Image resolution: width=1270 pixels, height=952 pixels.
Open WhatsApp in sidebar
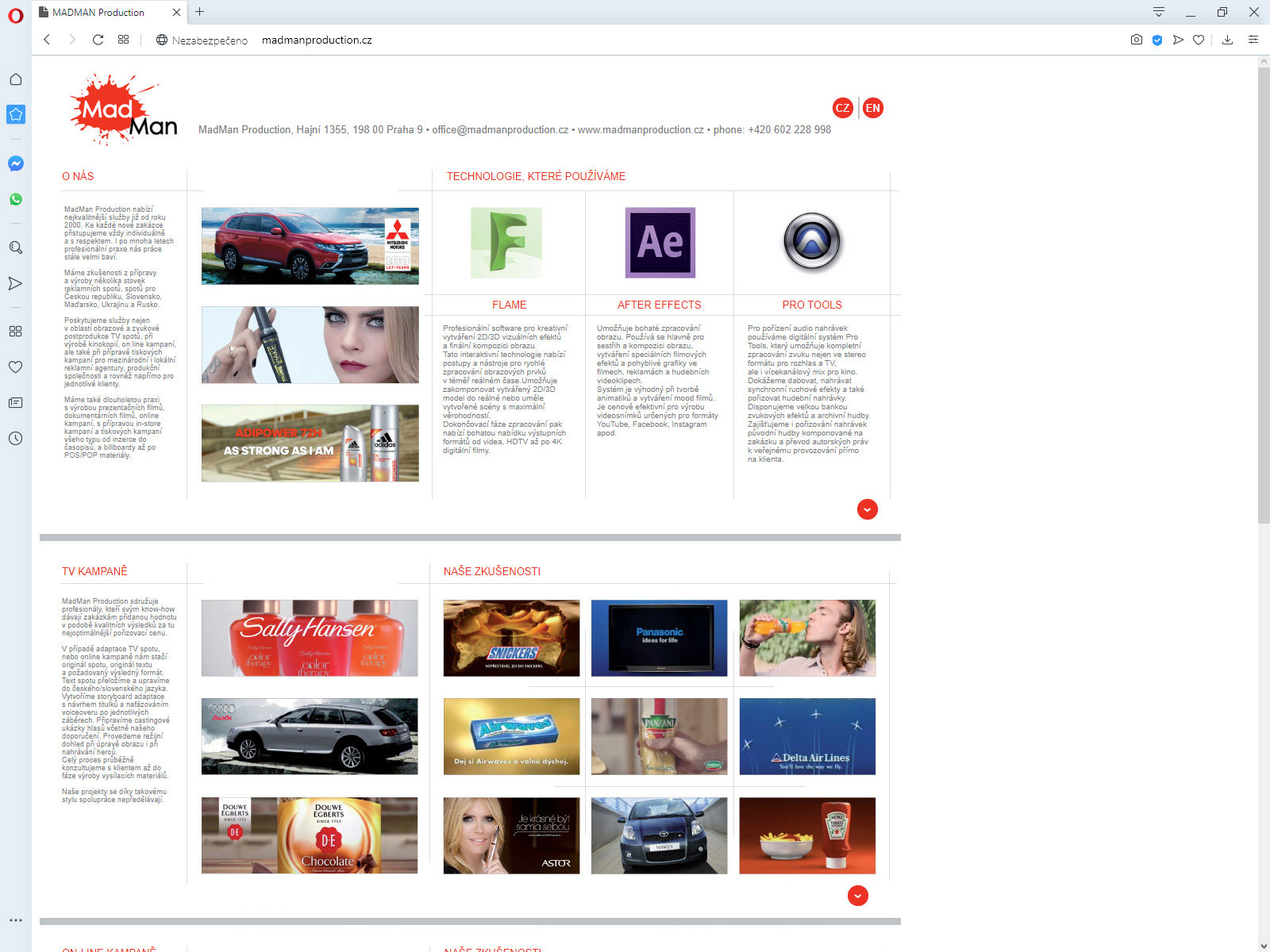(x=15, y=199)
